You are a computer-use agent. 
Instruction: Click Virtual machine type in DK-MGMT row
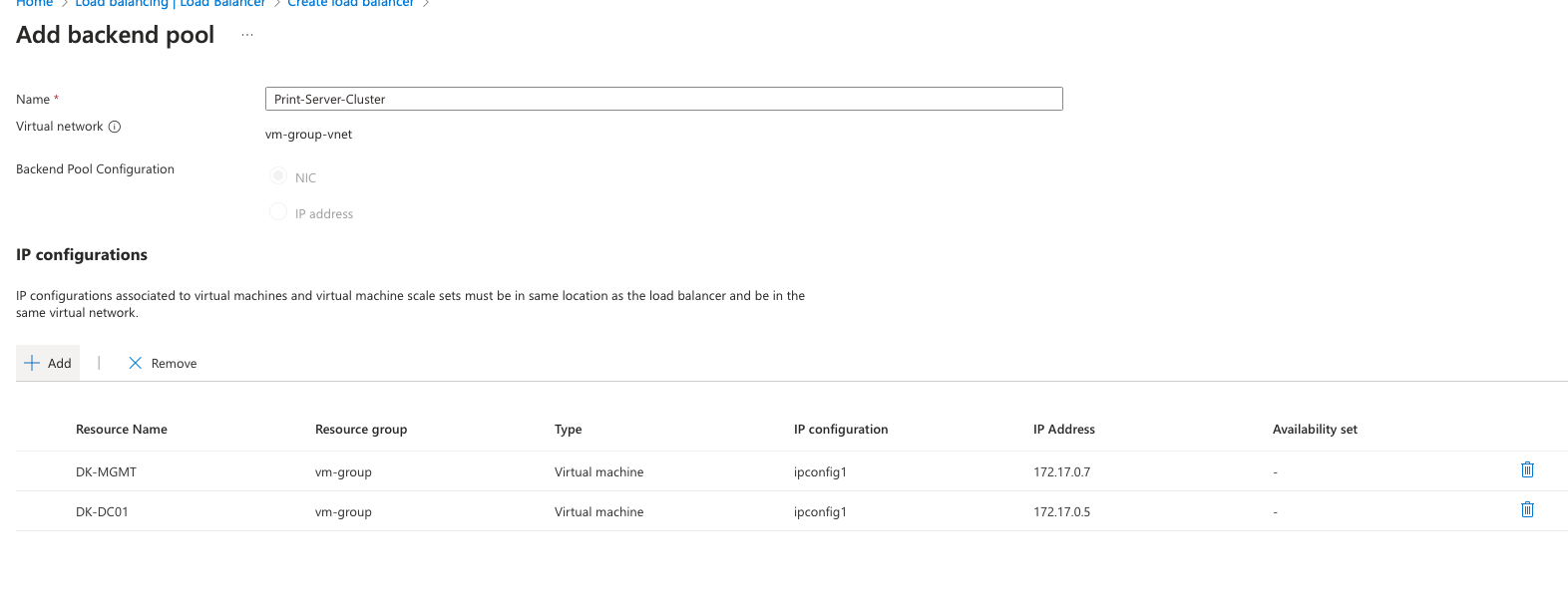pos(599,472)
